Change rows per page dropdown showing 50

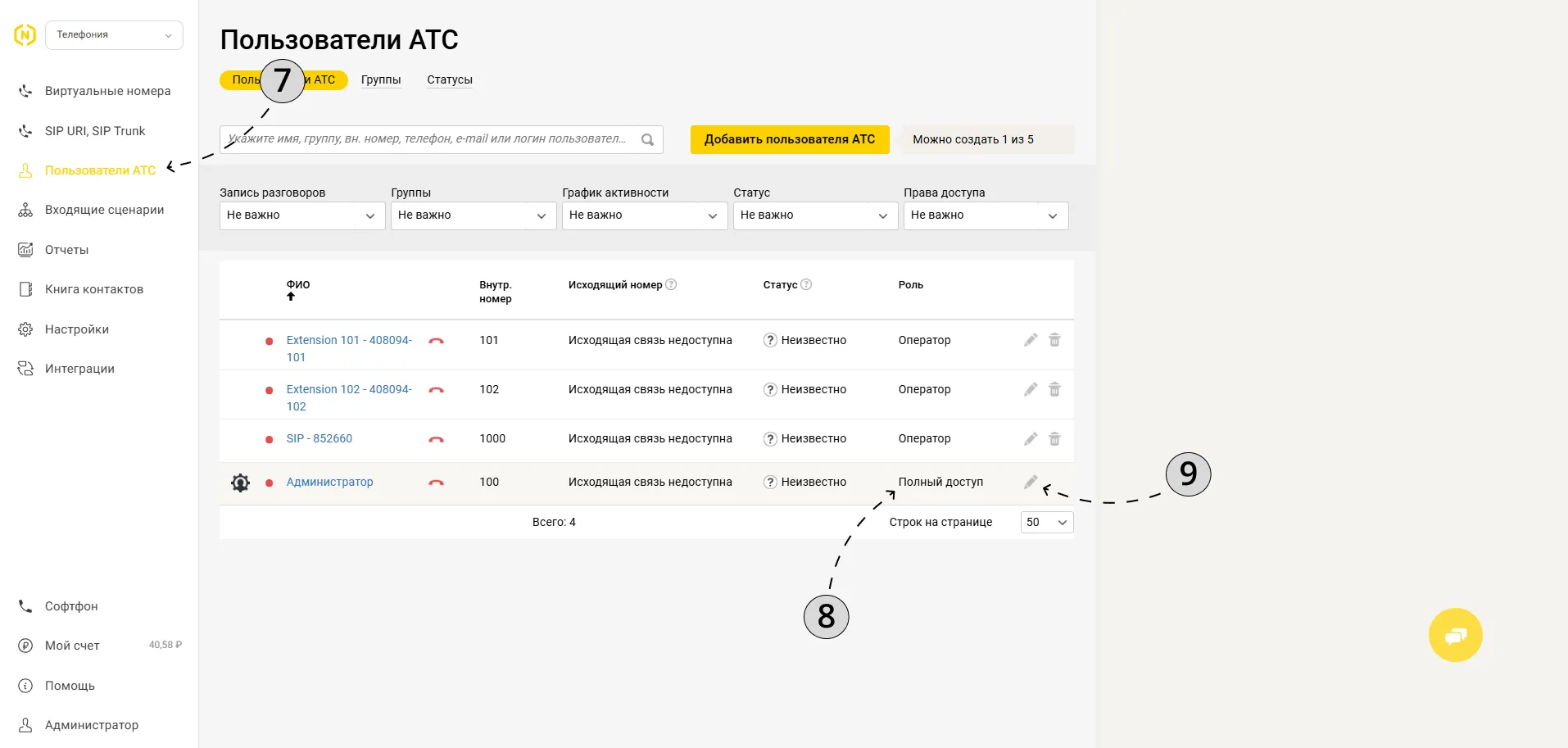pos(1047,522)
